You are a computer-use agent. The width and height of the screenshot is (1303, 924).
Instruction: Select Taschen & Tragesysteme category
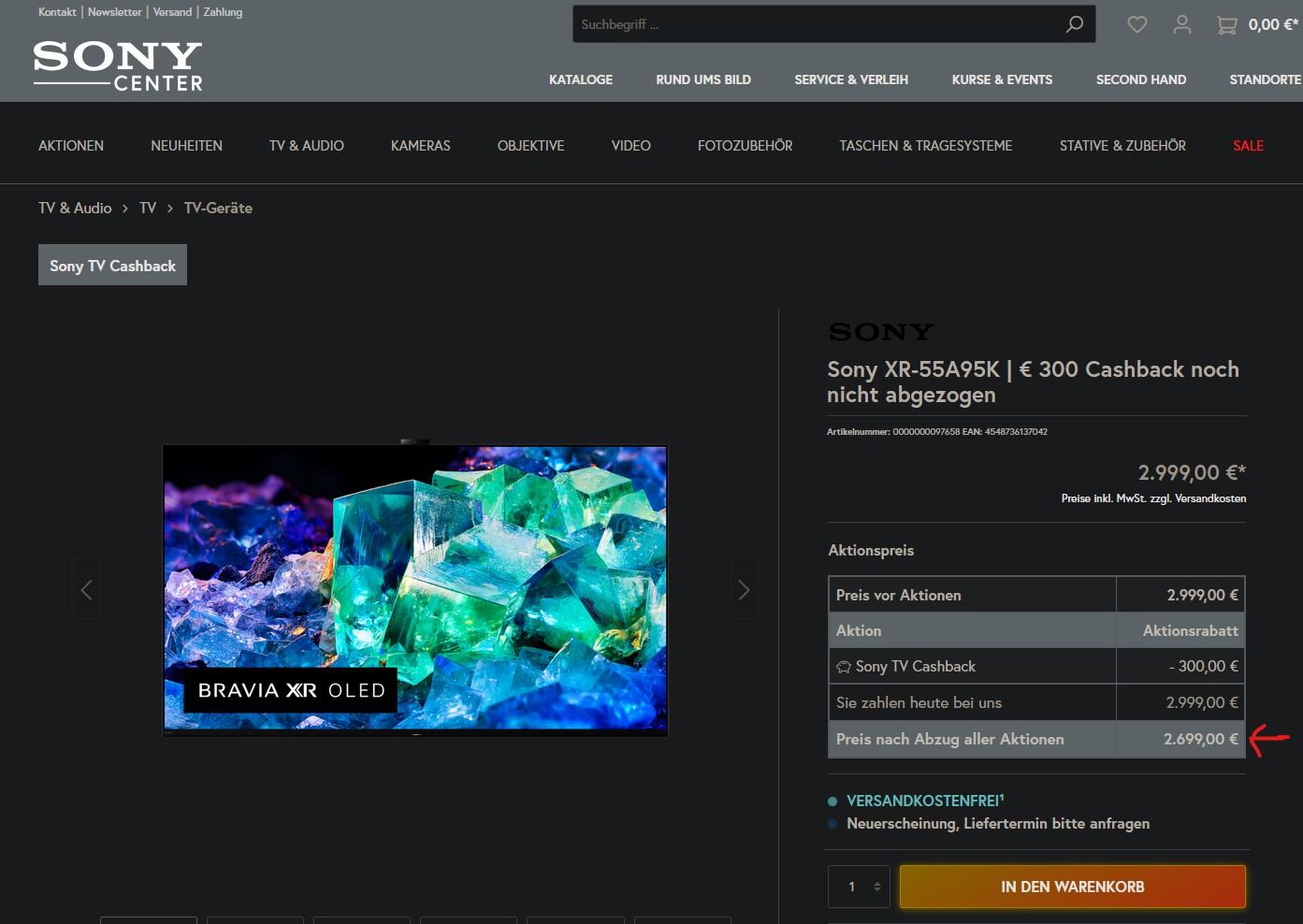(x=926, y=146)
